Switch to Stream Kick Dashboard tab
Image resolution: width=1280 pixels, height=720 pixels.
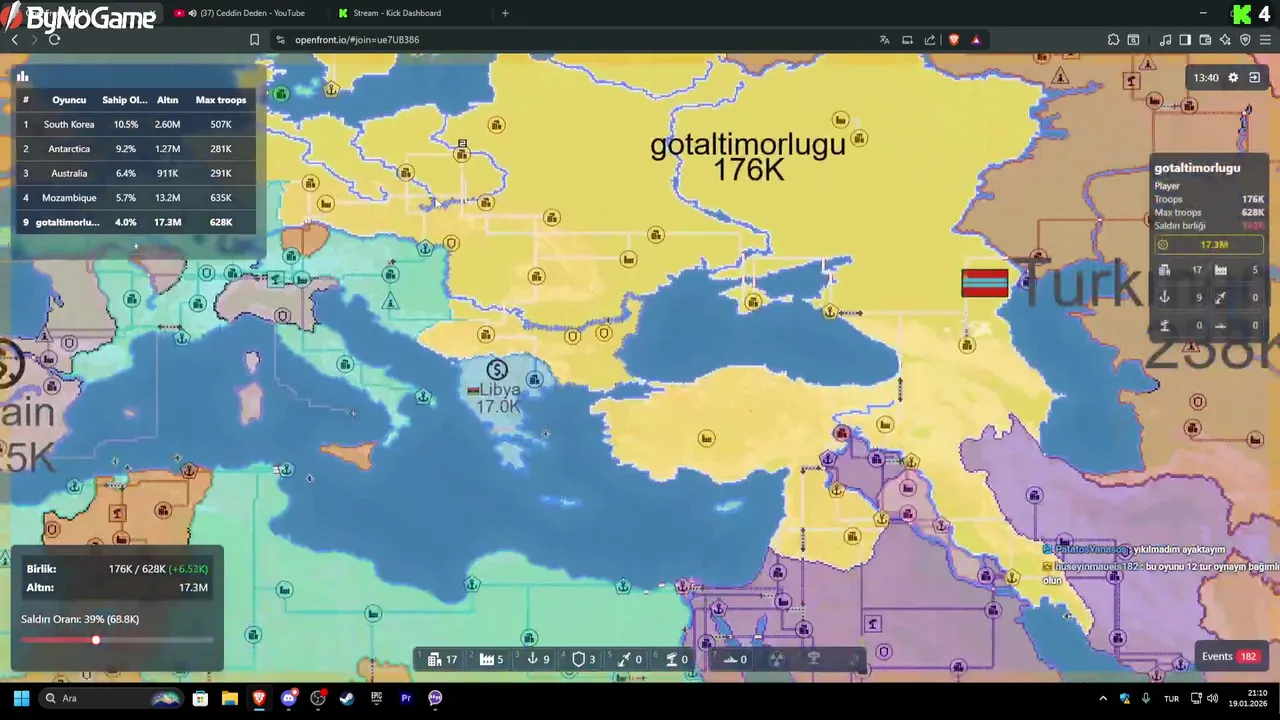click(x=396, y=13)
